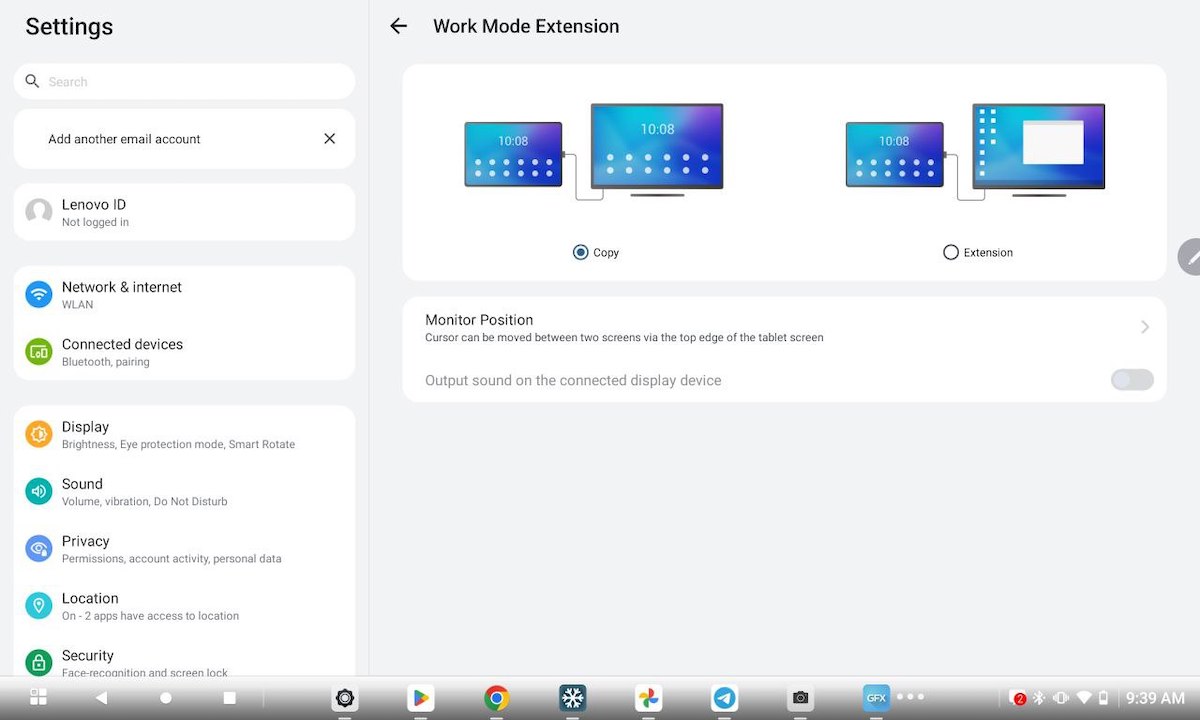The image size is (1200, 720).
Task: Click the 9:39 AM clock
Action: point(1155,698)
